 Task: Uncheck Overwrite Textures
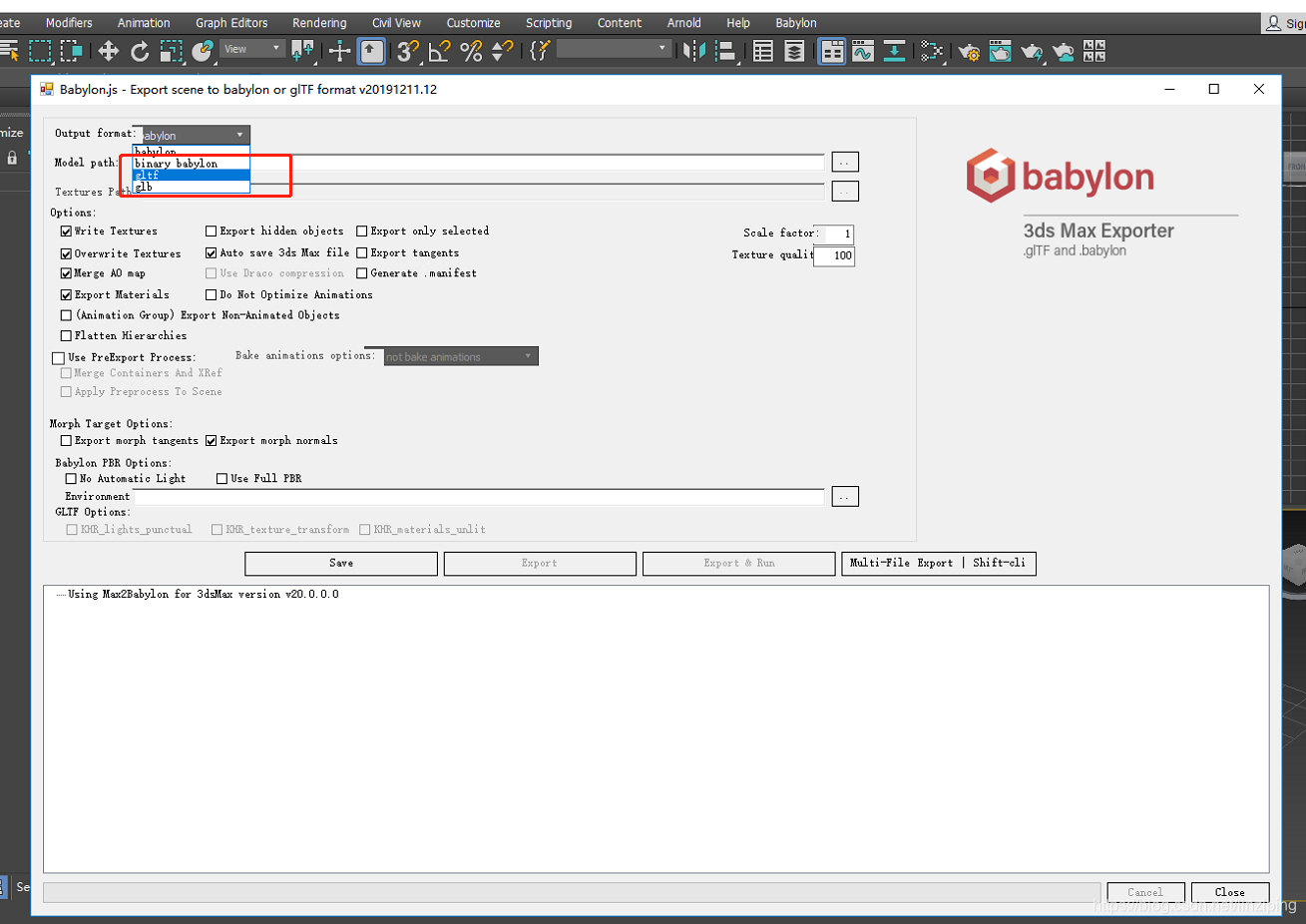coord(66,254)
